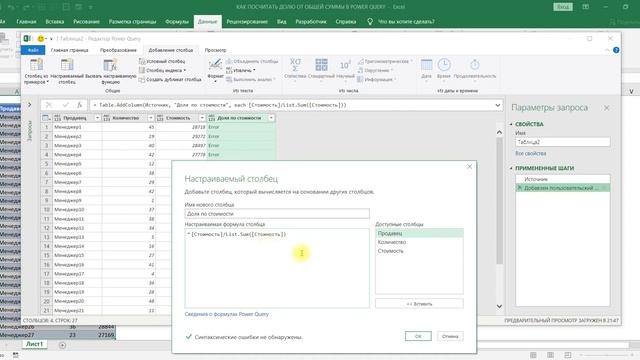The image size is (640, 360).
Task: Open filter dropdown for Доля по стоимости column
Action: (x=271, y=118)
